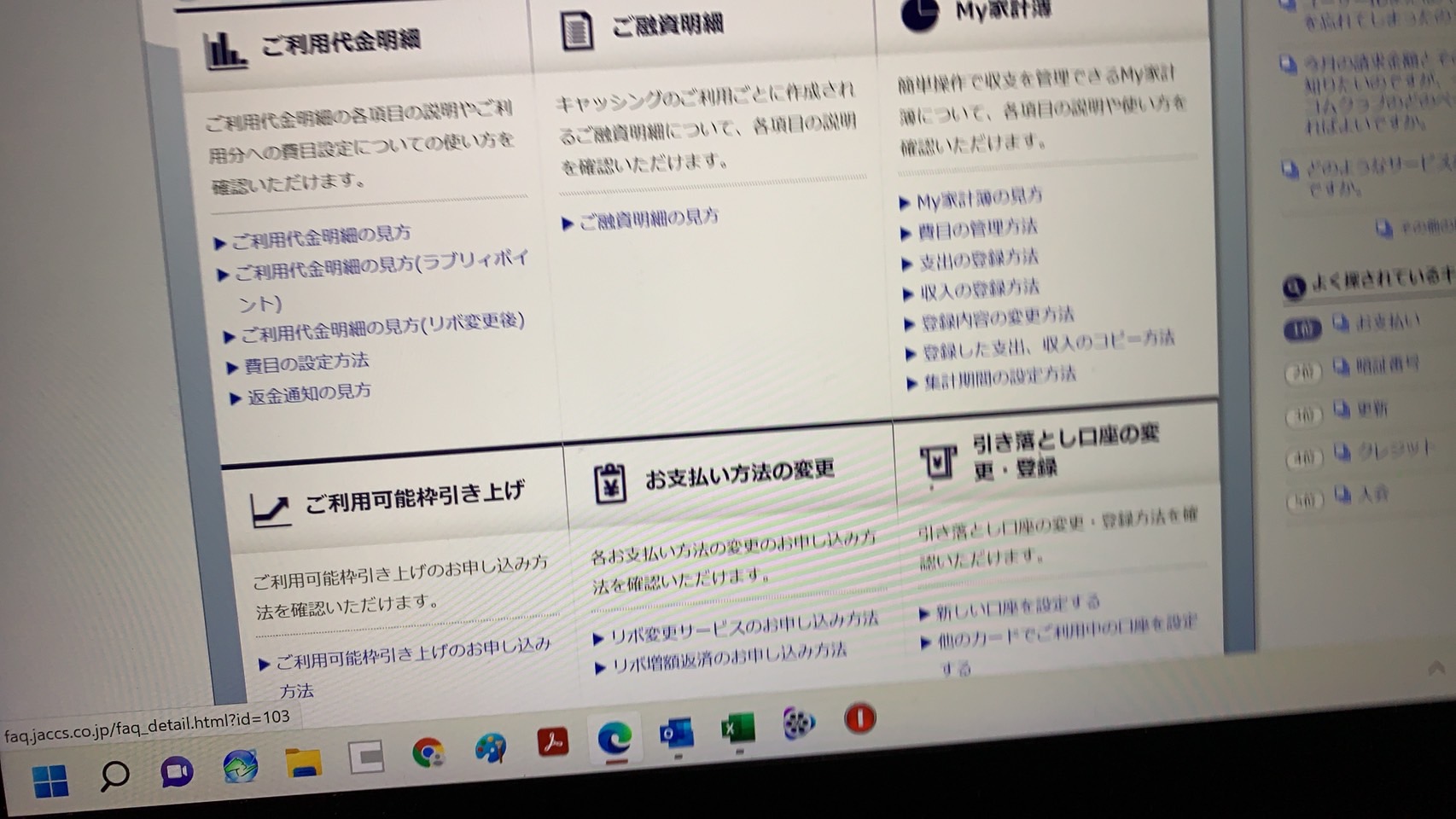Click the ご融資明細 section heading
1456x819 pixels.
(668, 25)
